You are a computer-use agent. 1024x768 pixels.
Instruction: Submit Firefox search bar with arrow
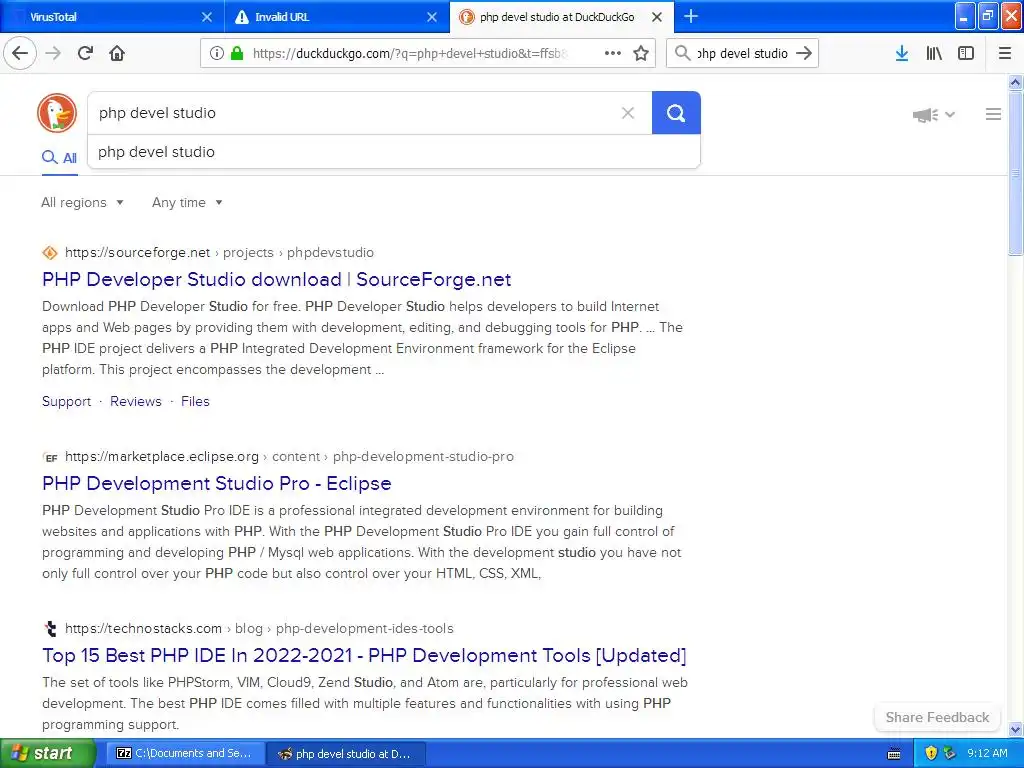[804, 54]
